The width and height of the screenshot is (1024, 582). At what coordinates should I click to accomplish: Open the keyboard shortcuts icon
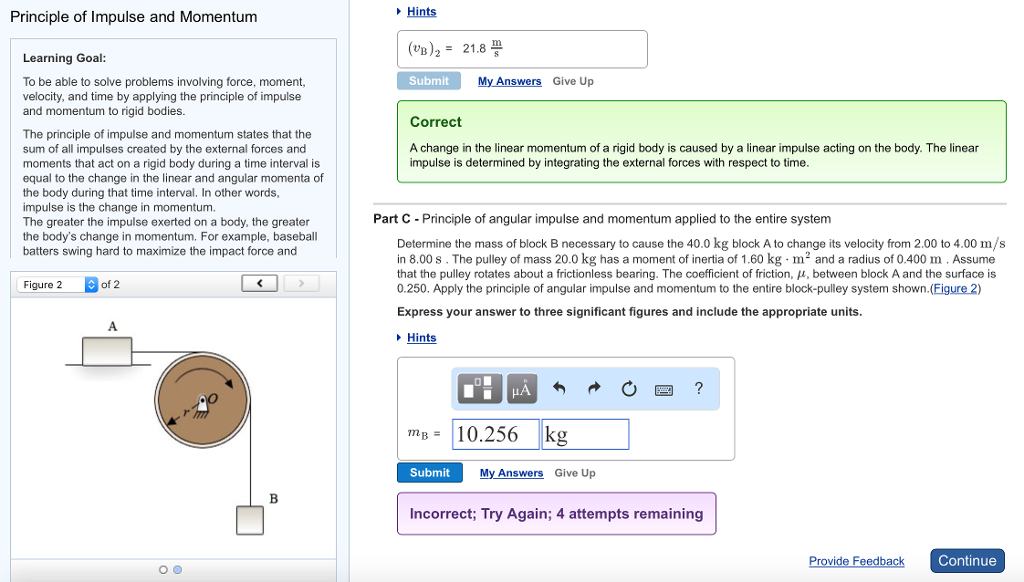pyautogui.click(x=663, y=389)
